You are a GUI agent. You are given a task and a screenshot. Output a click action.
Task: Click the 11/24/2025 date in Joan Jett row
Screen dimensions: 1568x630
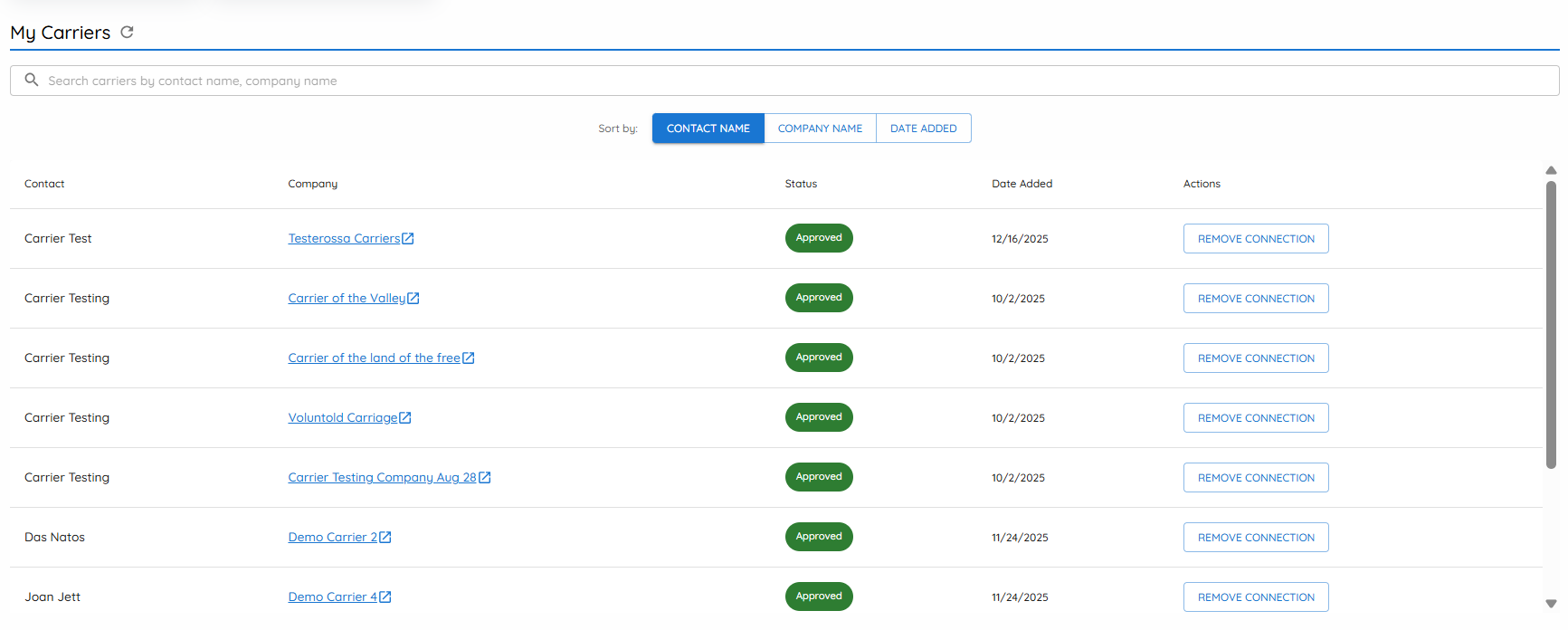tap(1020, 597)
